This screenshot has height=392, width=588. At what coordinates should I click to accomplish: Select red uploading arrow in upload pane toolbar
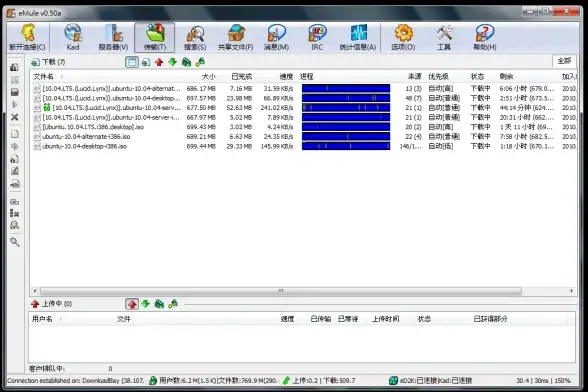pos(132,304)
